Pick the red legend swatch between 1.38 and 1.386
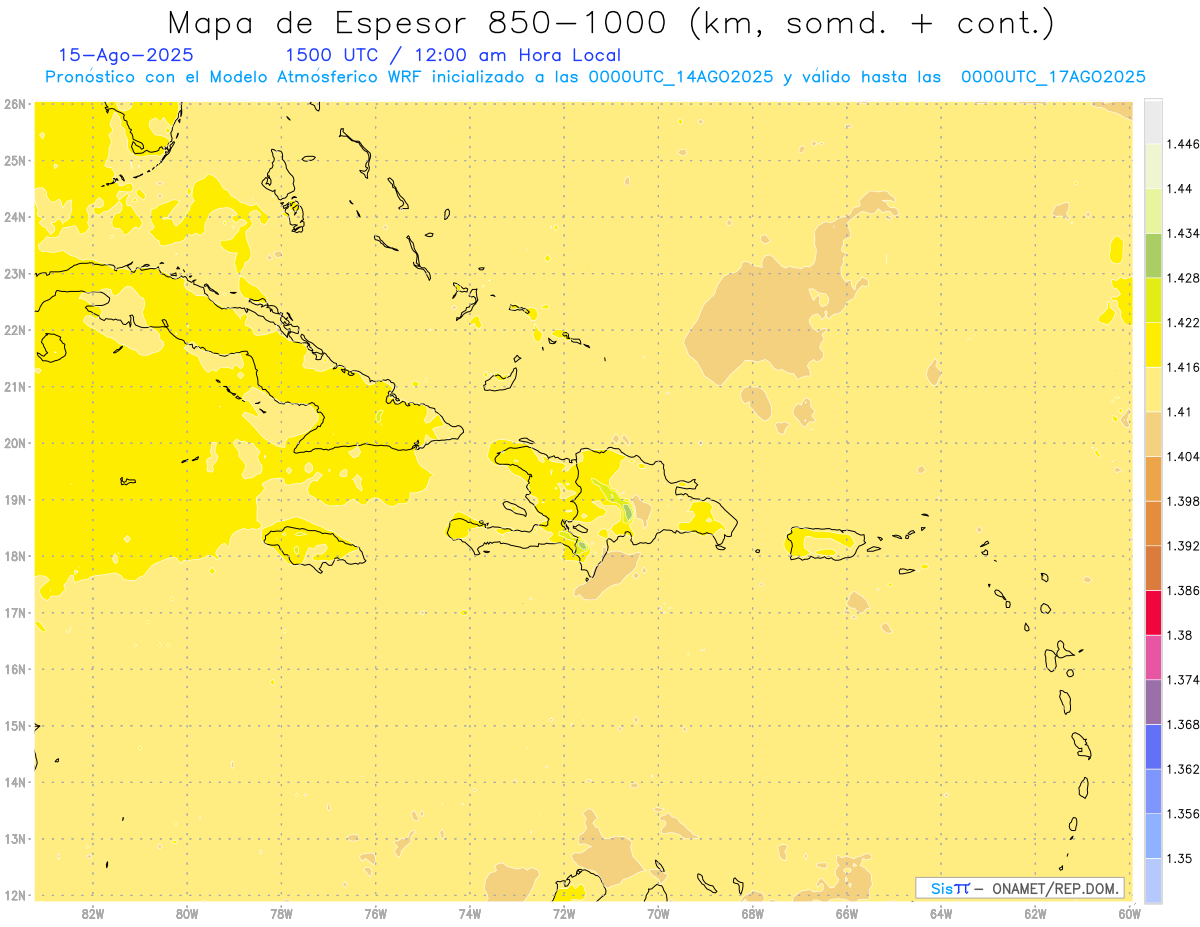1200x927 pixels. [1153, 612]
